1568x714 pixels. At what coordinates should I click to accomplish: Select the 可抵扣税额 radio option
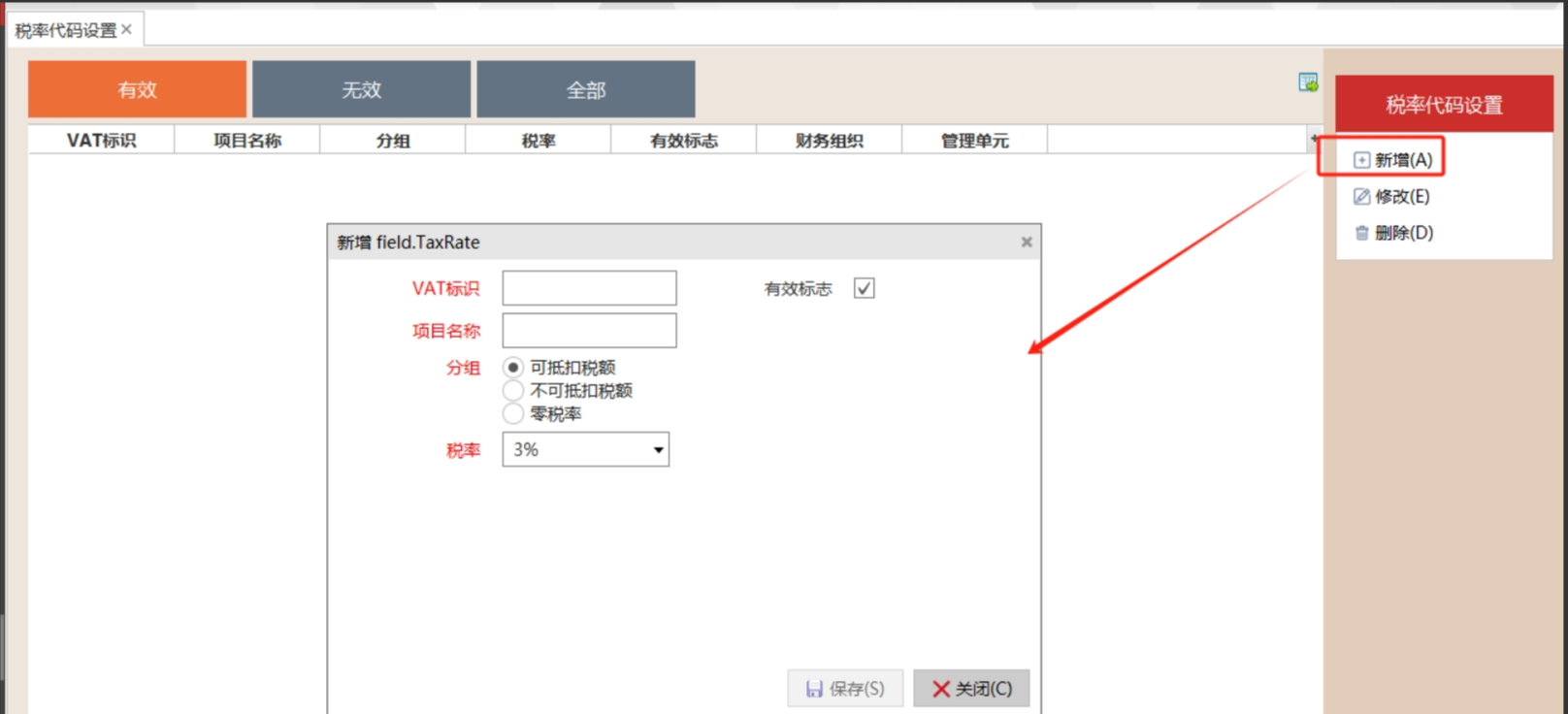(x=513, y=368)
